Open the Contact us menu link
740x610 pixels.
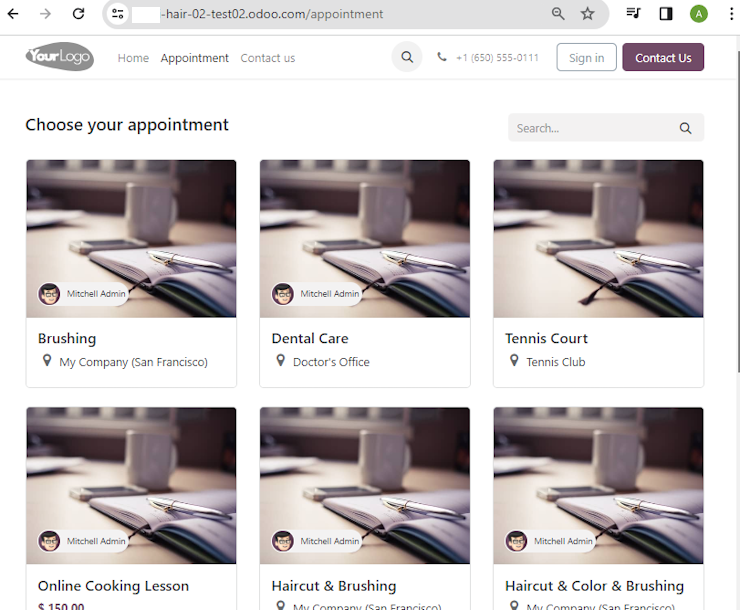click(268, 58)
